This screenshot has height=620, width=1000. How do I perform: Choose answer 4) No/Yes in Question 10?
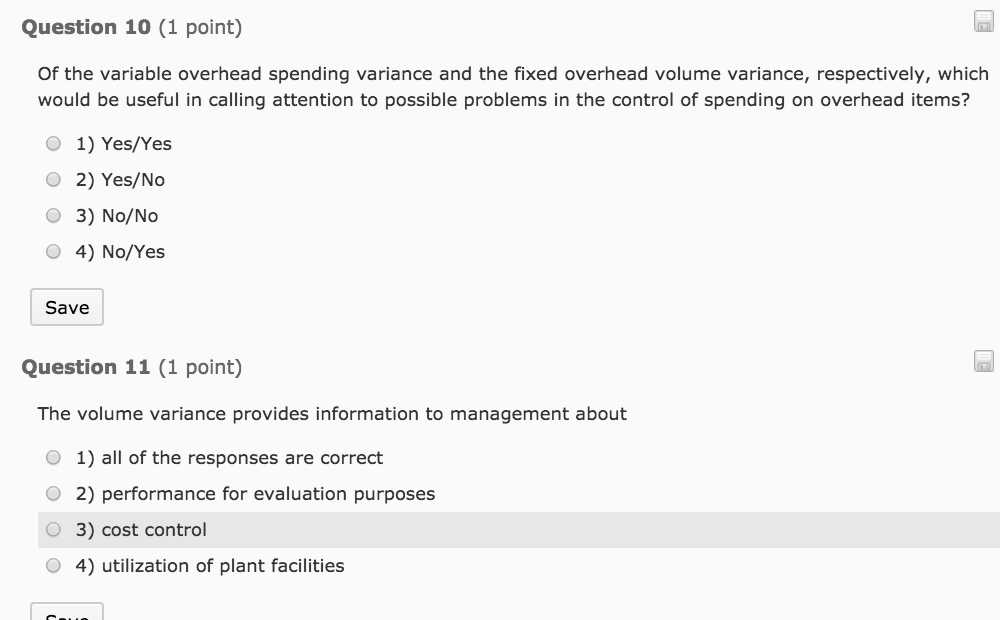(53, 251)
